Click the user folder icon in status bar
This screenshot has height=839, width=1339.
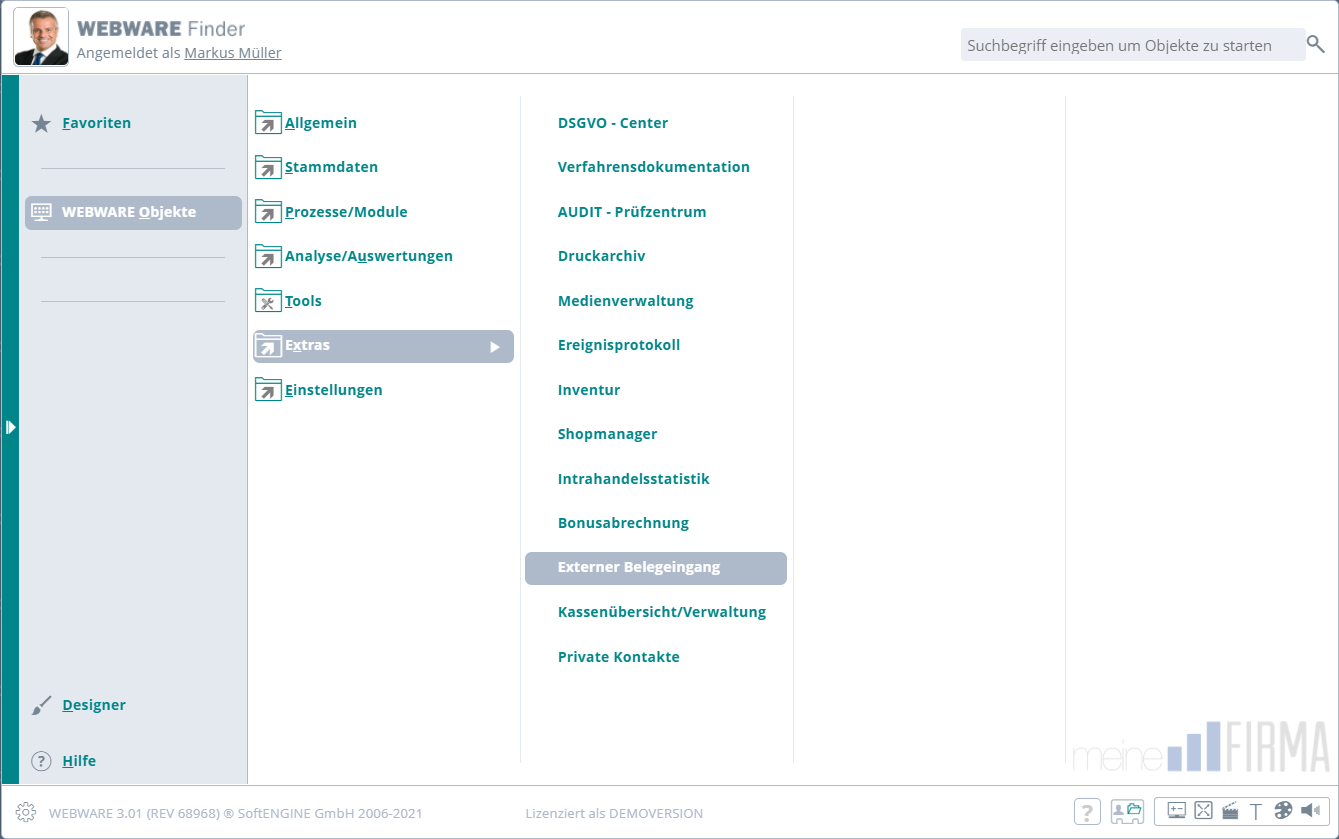tap(1127, 811)
